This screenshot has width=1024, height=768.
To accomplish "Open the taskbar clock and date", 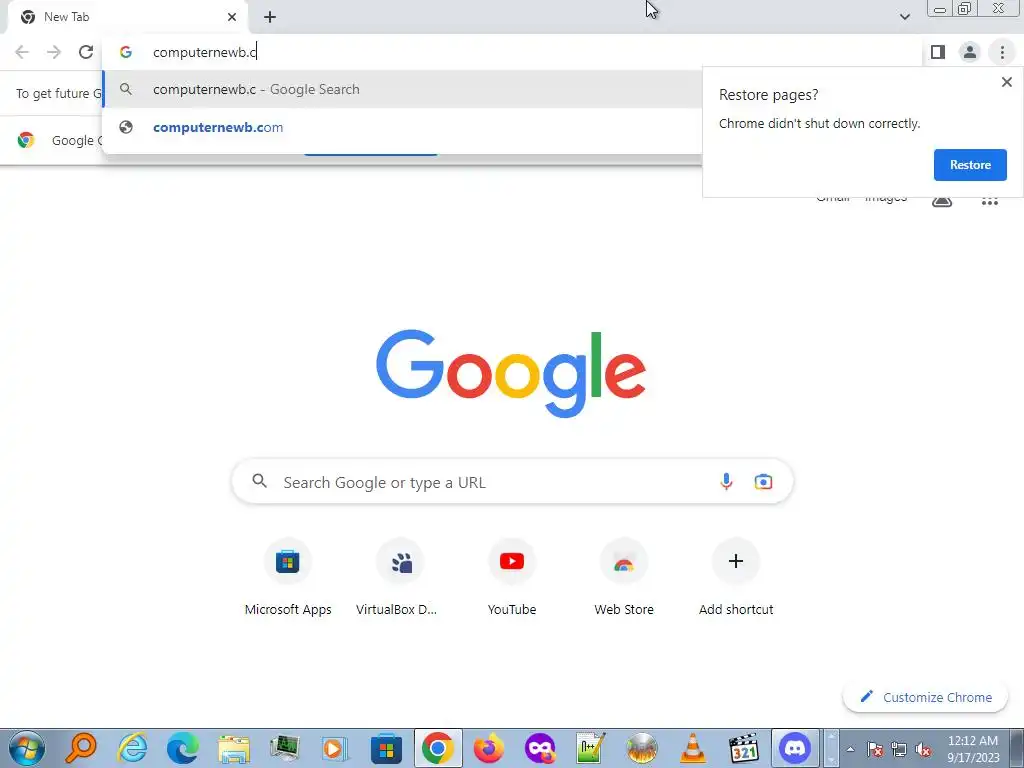I will [x=973, y=749].
